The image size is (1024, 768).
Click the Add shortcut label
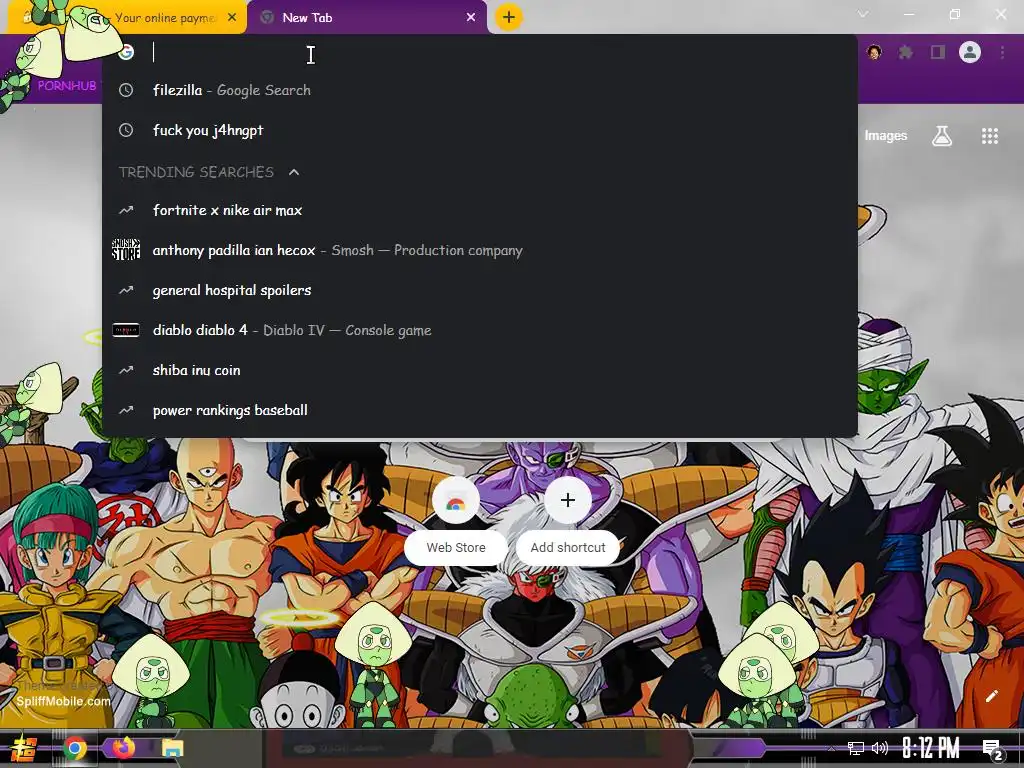pyautogui.click(x=568, y=547)
